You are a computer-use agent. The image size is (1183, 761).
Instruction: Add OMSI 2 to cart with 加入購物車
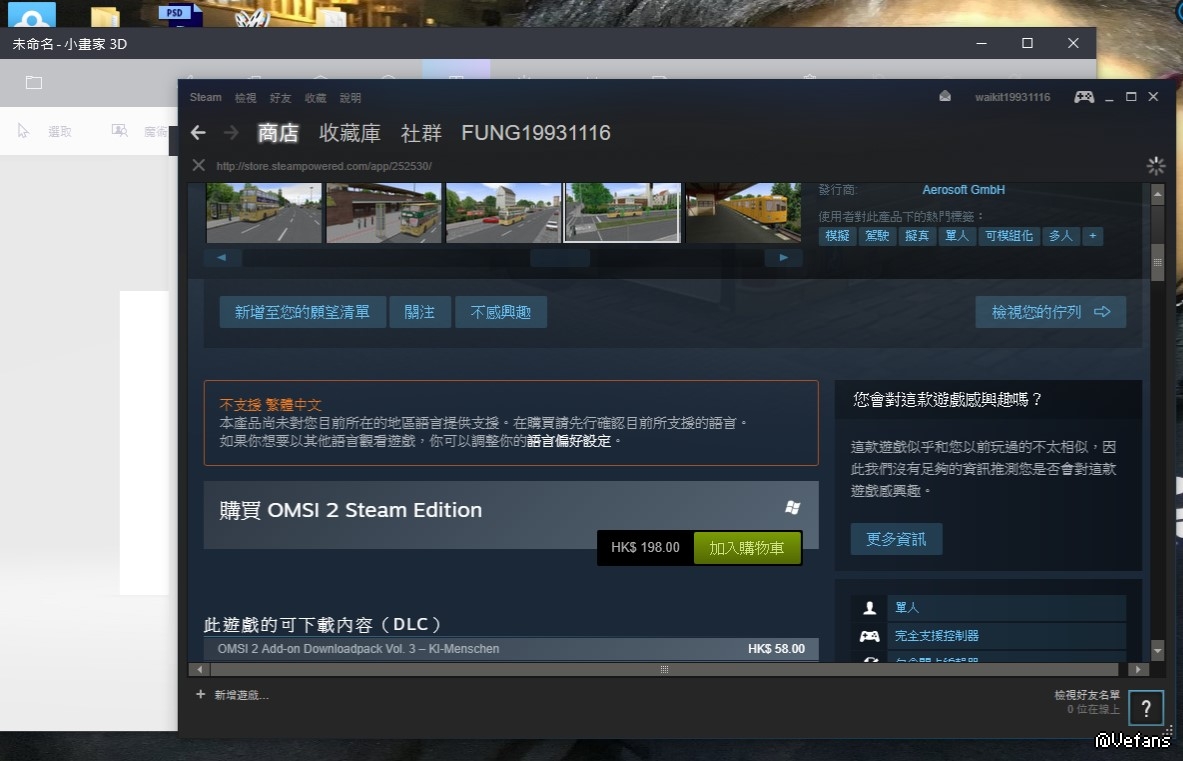click(747, 548)
